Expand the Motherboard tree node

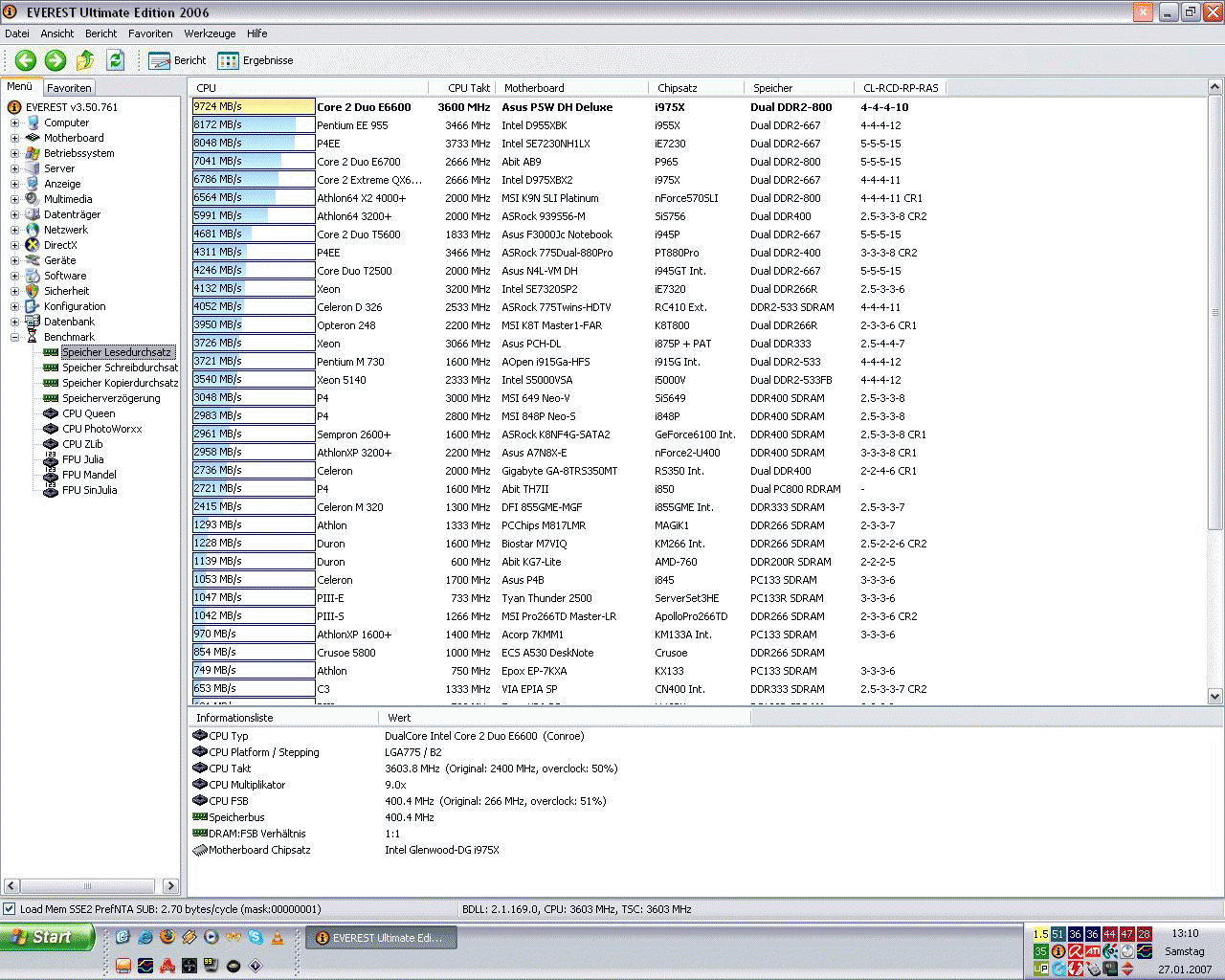(14, 138)
